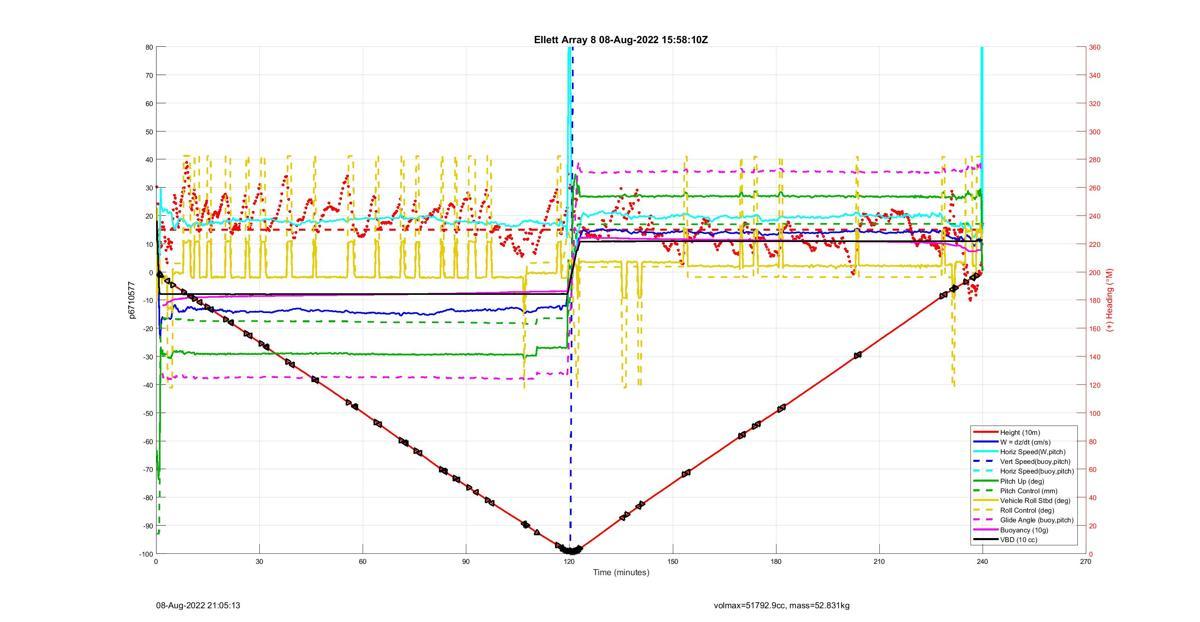Click the left y-axis label "p6710577"

131,300
